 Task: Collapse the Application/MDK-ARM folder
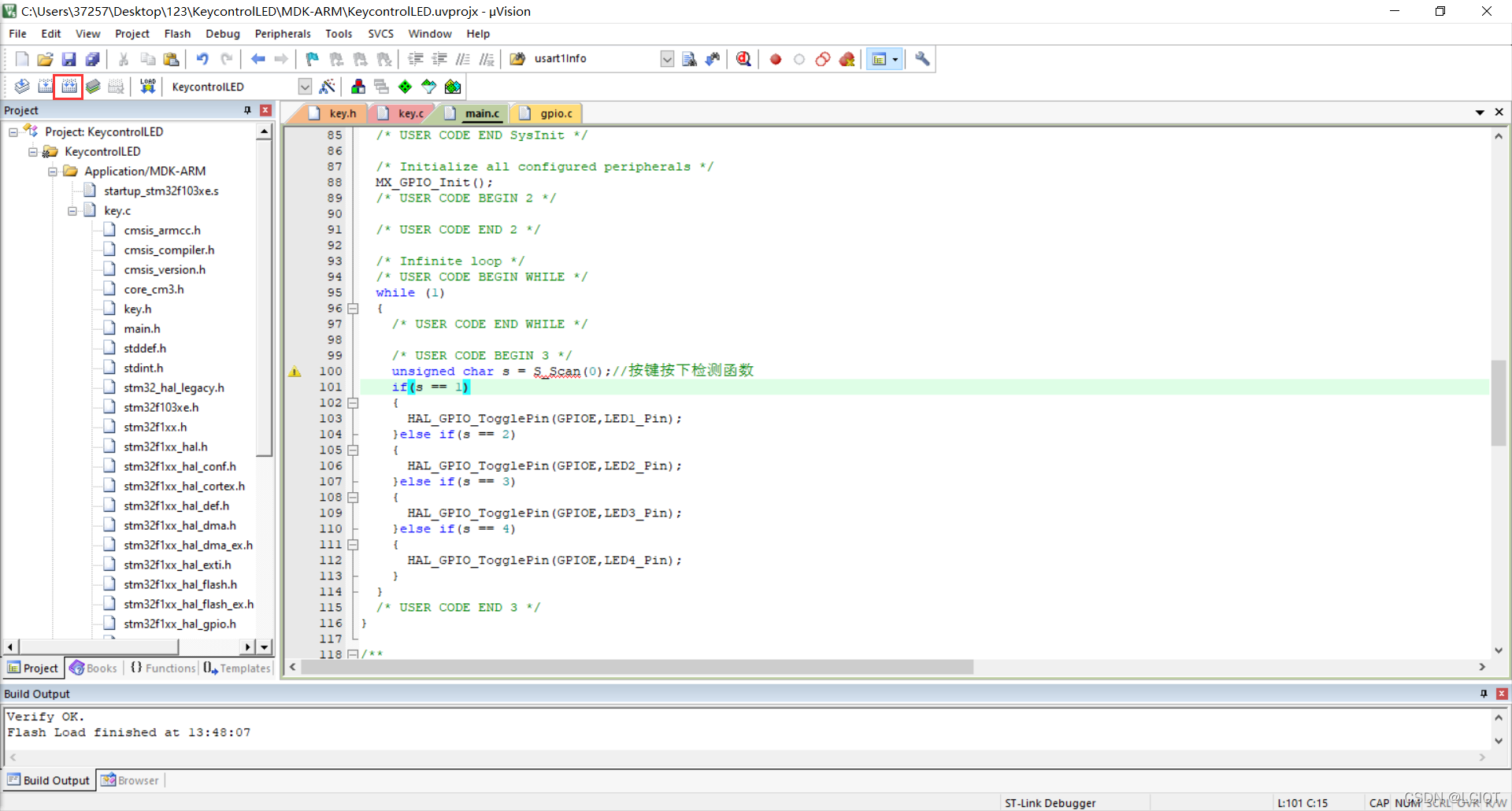(53, 172)
